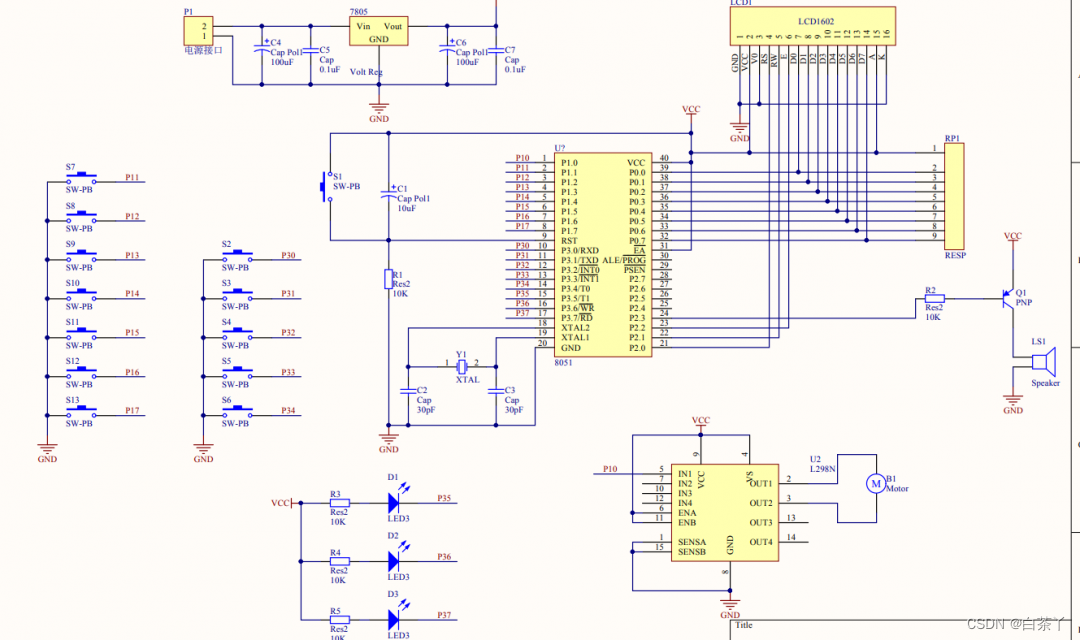This screenshot has height=640, width=1080.
Task: Select the R3 10K resistor
Action: (x=340, y=504)
